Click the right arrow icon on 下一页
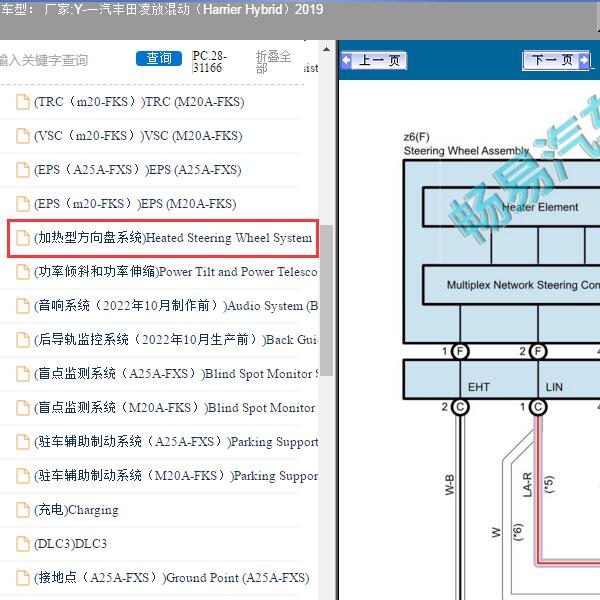This screenshot has width=600, height=600. tap(584, 60)
